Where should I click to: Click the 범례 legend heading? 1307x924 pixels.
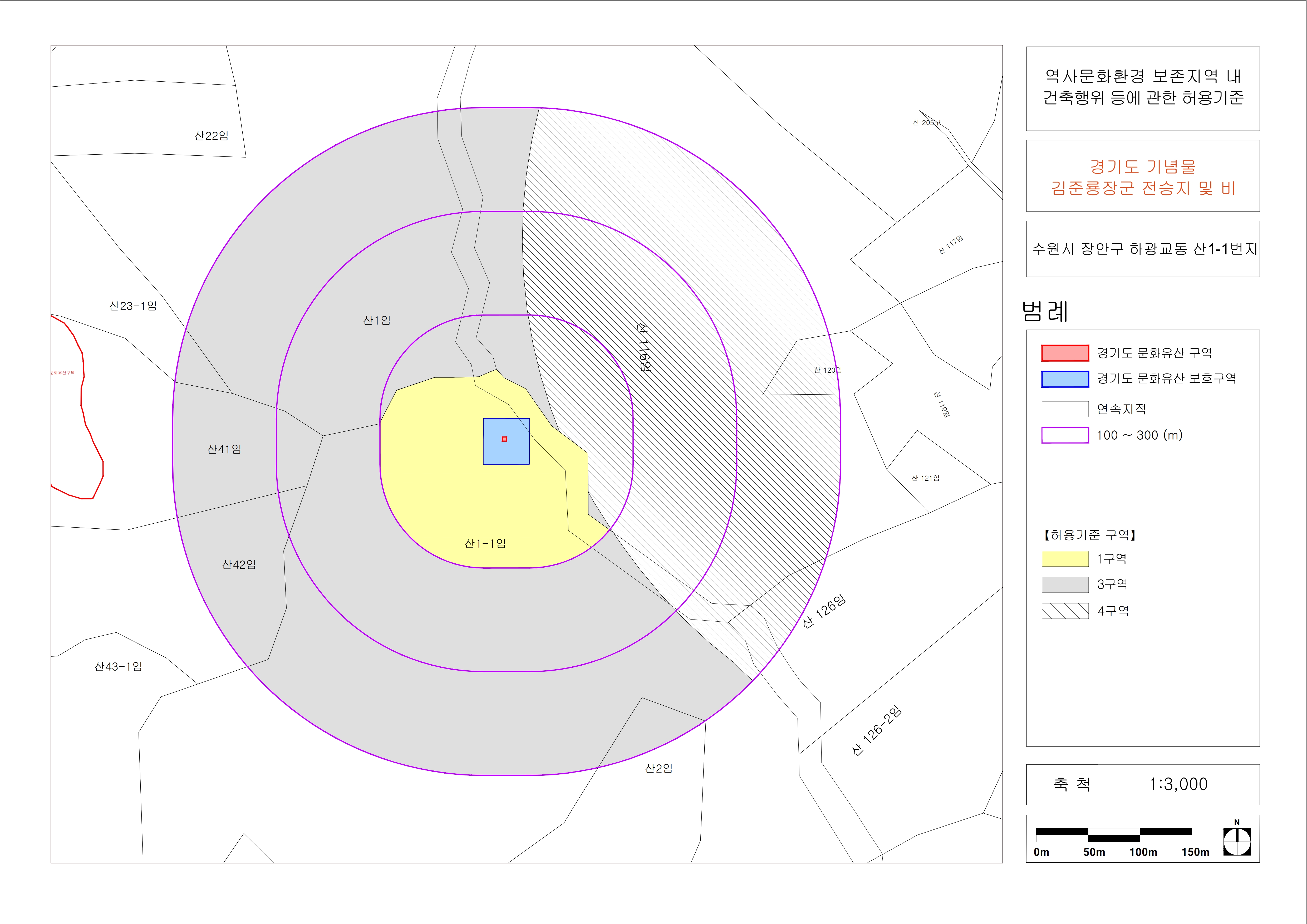[x=1045, y=311]
